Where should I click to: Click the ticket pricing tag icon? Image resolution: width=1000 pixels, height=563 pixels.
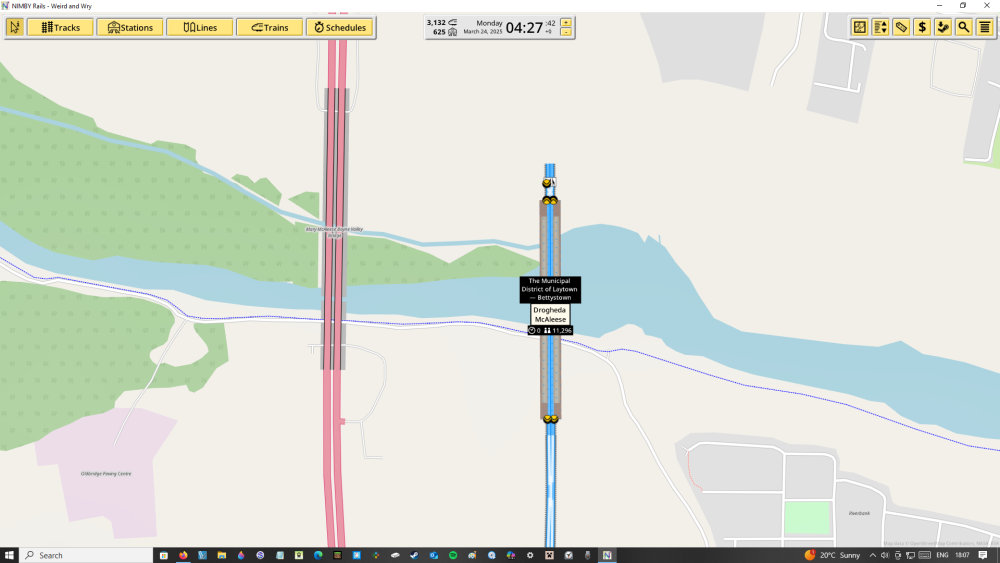coord(901,27)
